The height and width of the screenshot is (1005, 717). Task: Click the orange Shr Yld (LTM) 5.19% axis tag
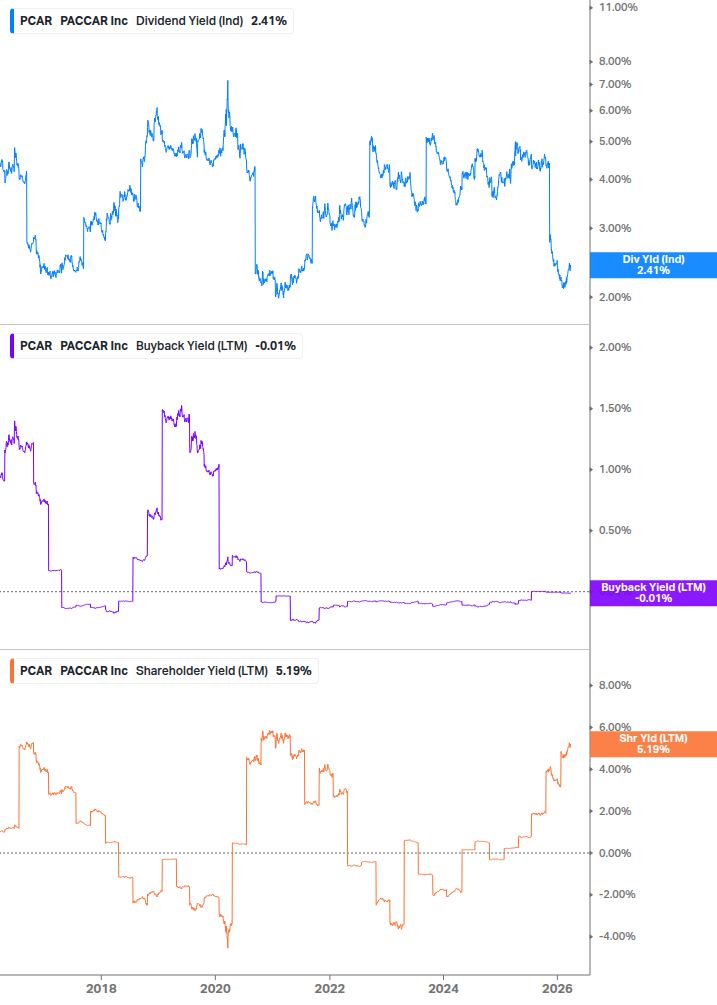tap(653, 744)
